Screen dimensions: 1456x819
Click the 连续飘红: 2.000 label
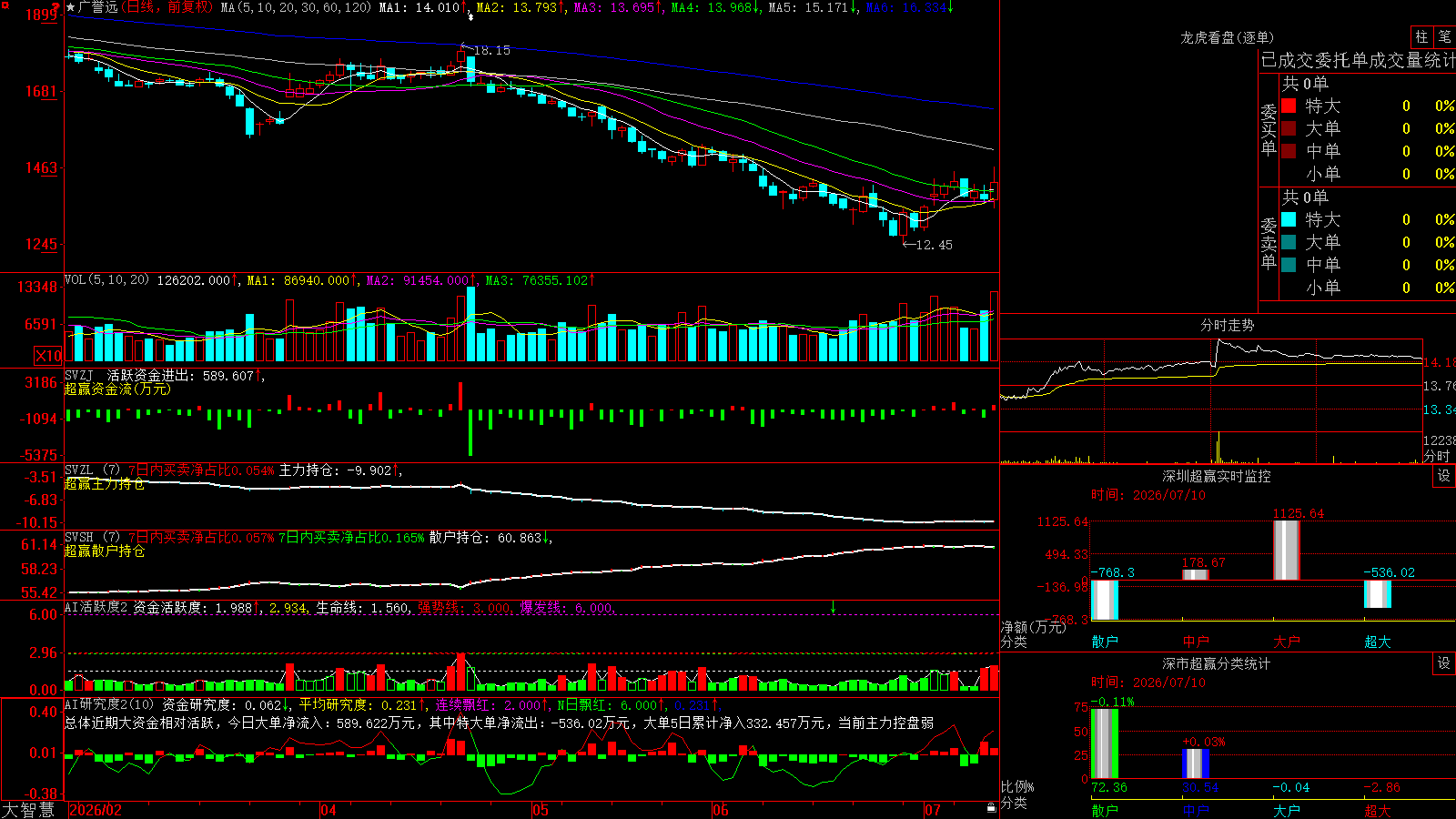pyautogui.click(x=487, y=704)
